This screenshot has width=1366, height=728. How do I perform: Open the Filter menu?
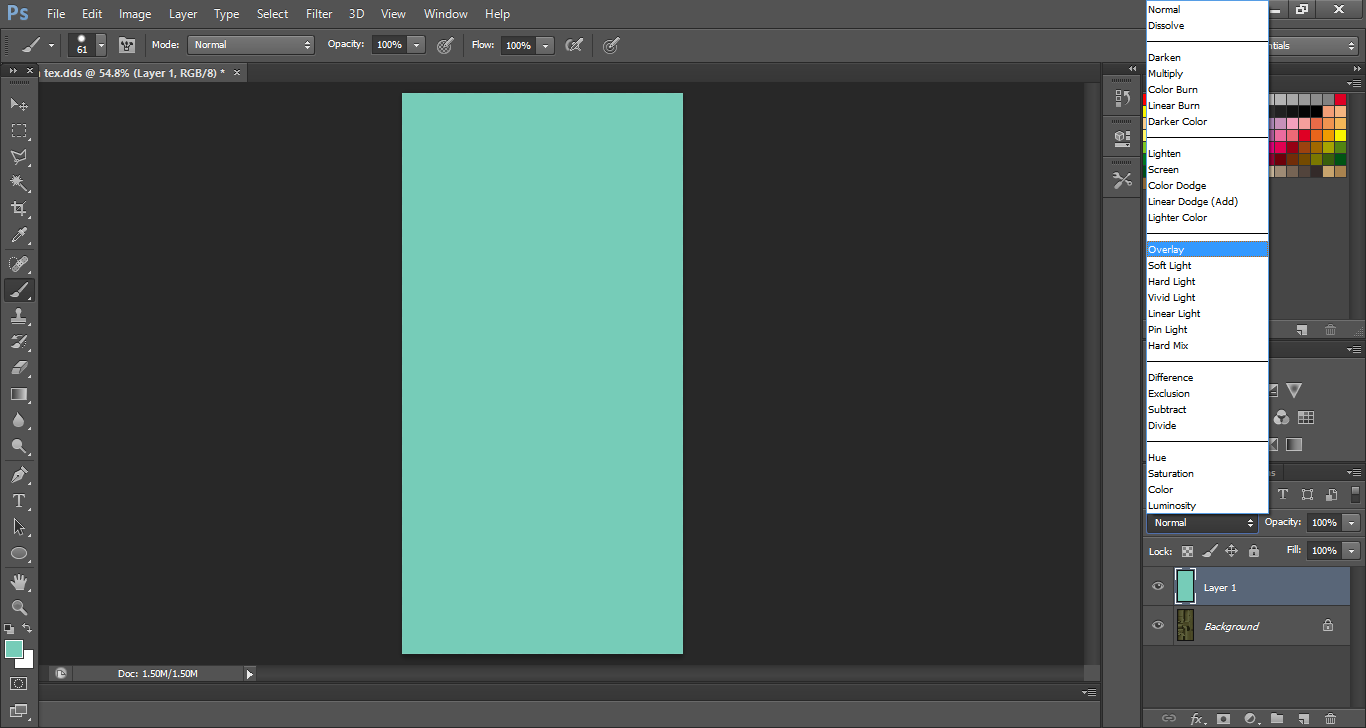pyautogui.click(x=319, y=14)
